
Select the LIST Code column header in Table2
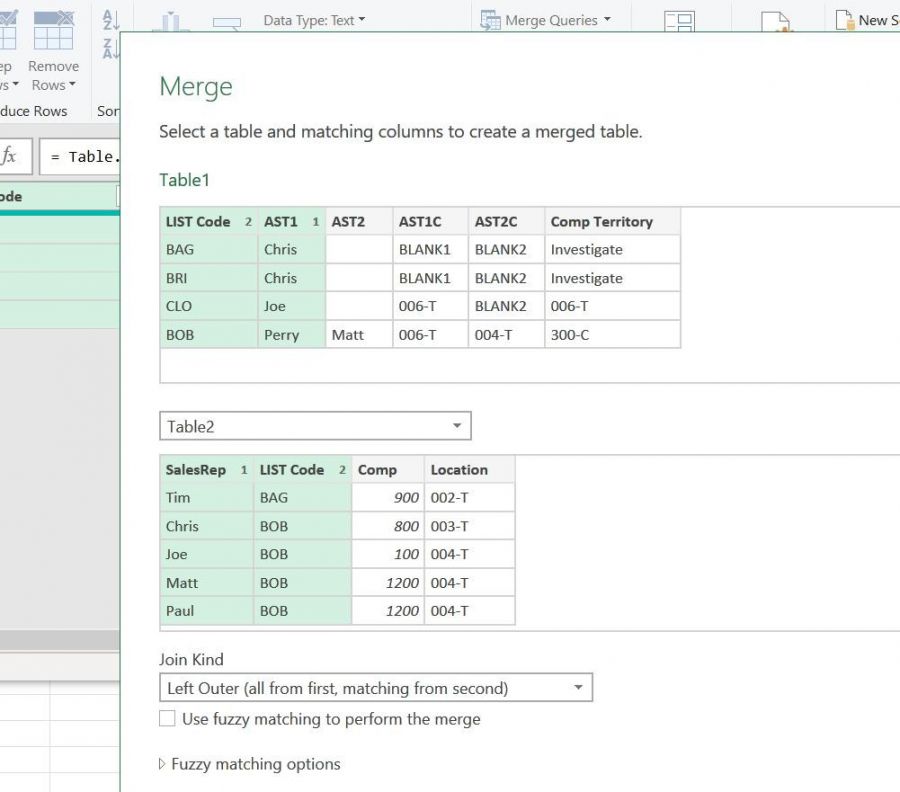(x=302, y=469)
